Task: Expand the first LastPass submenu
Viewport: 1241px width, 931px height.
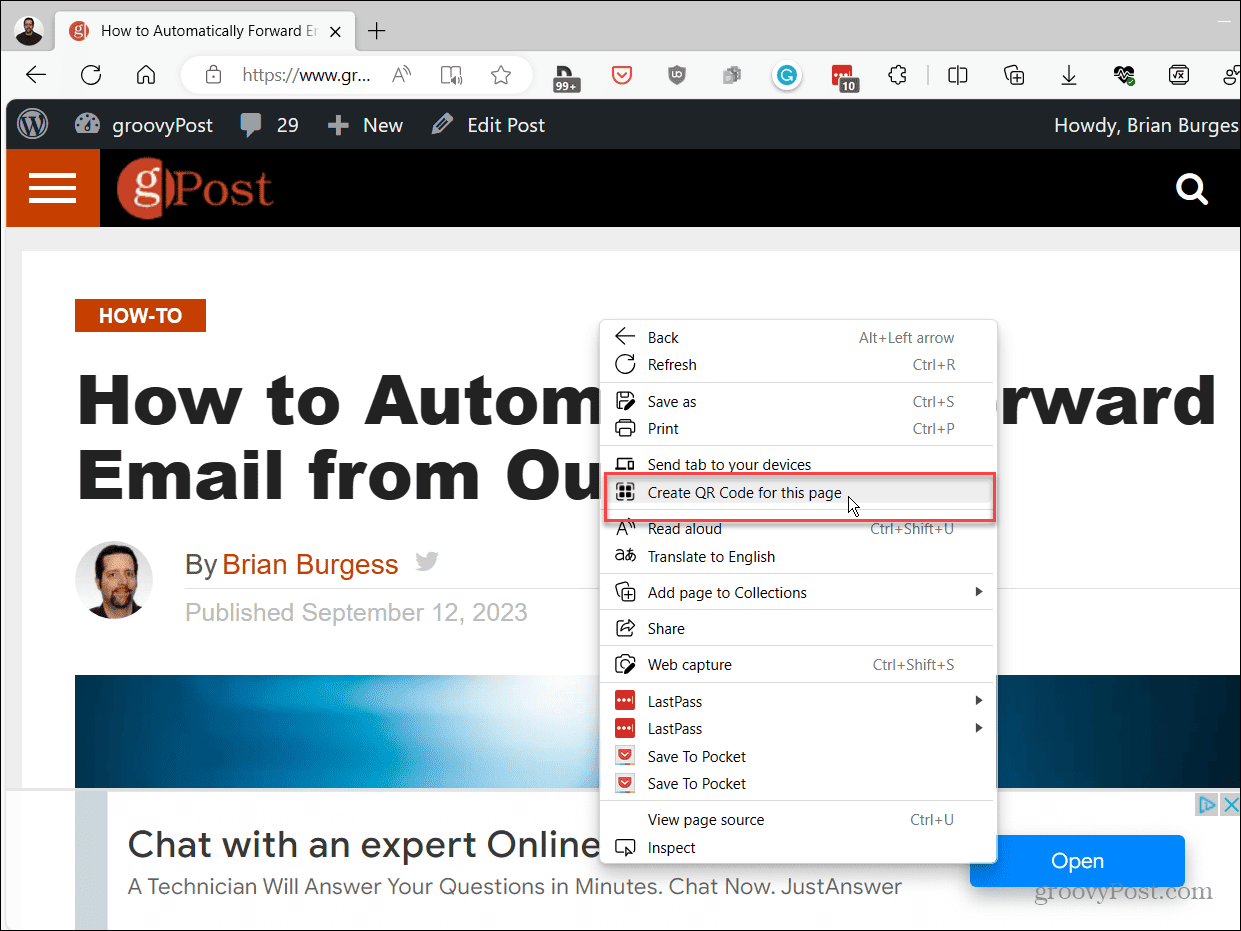Action: (979, 701)
